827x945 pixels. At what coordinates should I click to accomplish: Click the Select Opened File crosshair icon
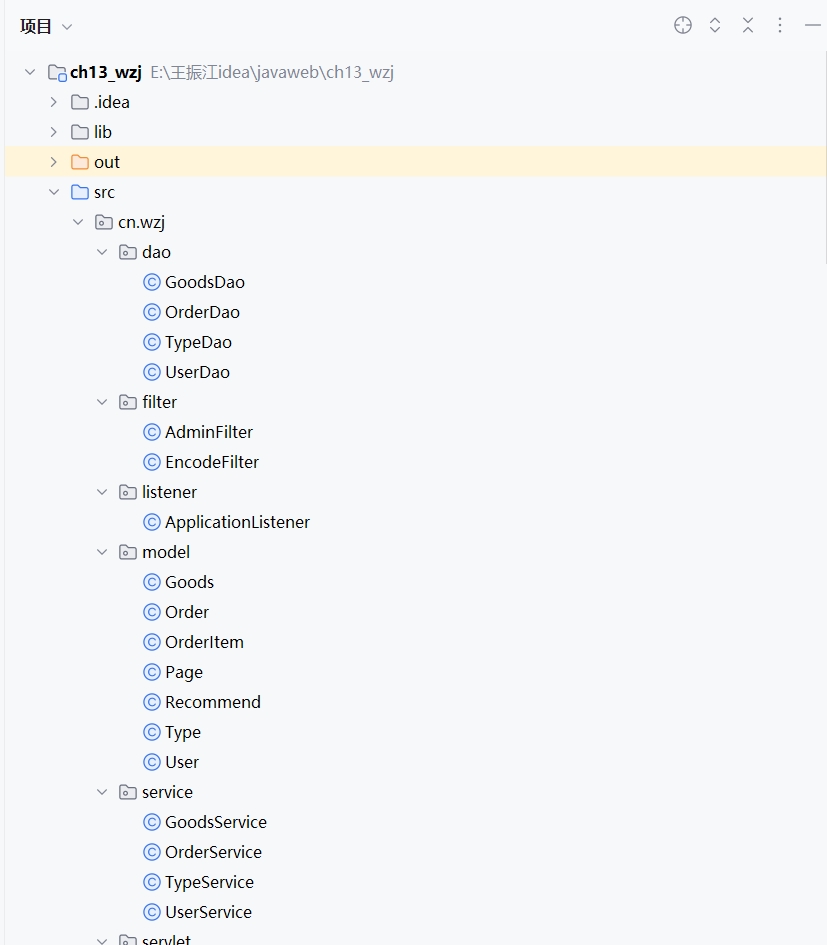[683, 26]
